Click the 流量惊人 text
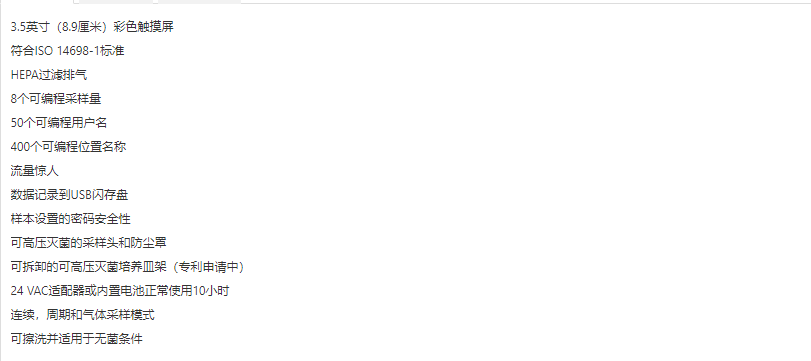The height and width of the screenshot is (361, 811). [35, 171]
